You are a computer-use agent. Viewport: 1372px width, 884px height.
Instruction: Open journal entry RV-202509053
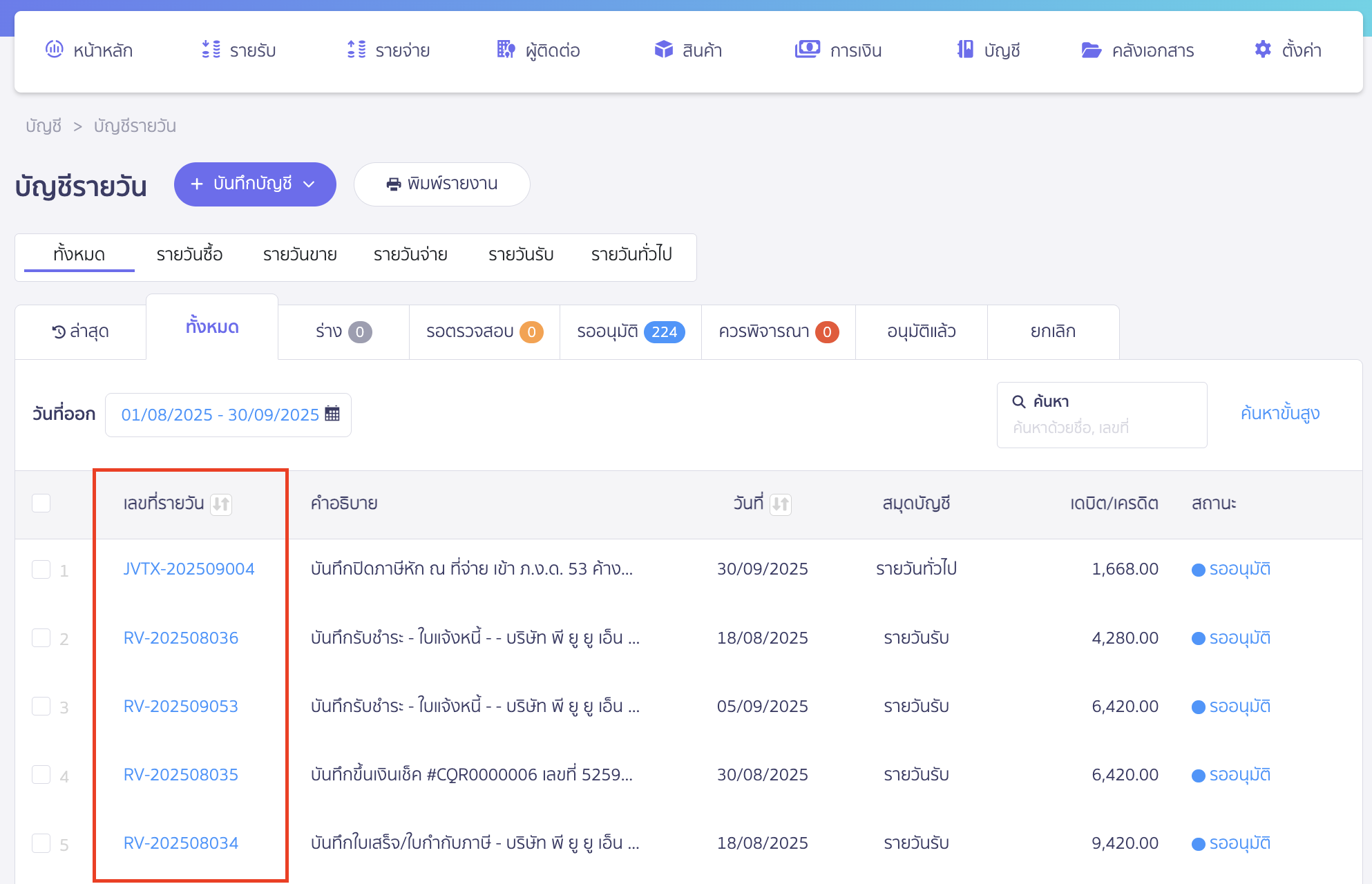pos(180,706)
